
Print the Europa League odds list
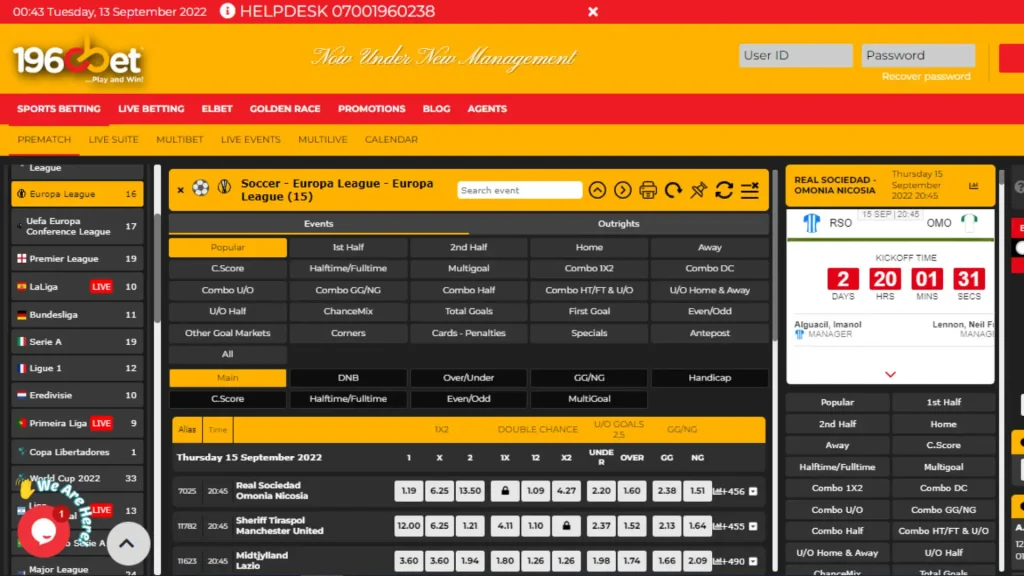648,190
